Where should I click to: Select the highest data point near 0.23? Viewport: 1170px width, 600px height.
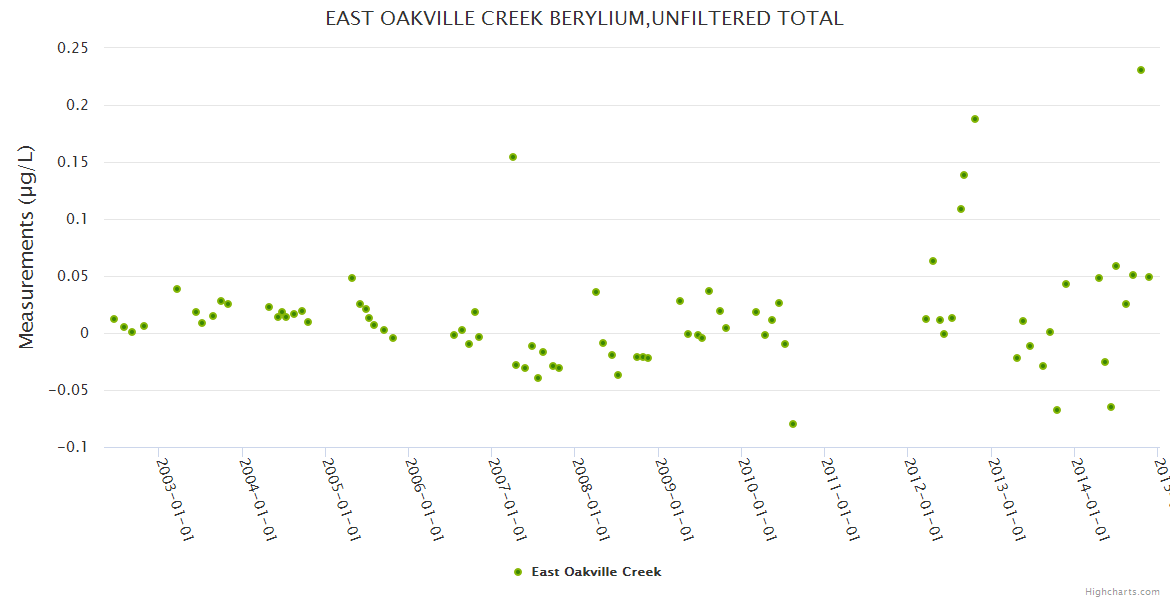[1141, 70]
